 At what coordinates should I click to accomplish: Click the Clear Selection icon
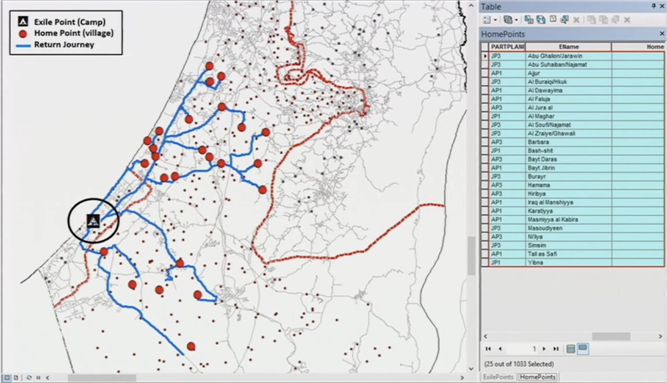point(553,20)
